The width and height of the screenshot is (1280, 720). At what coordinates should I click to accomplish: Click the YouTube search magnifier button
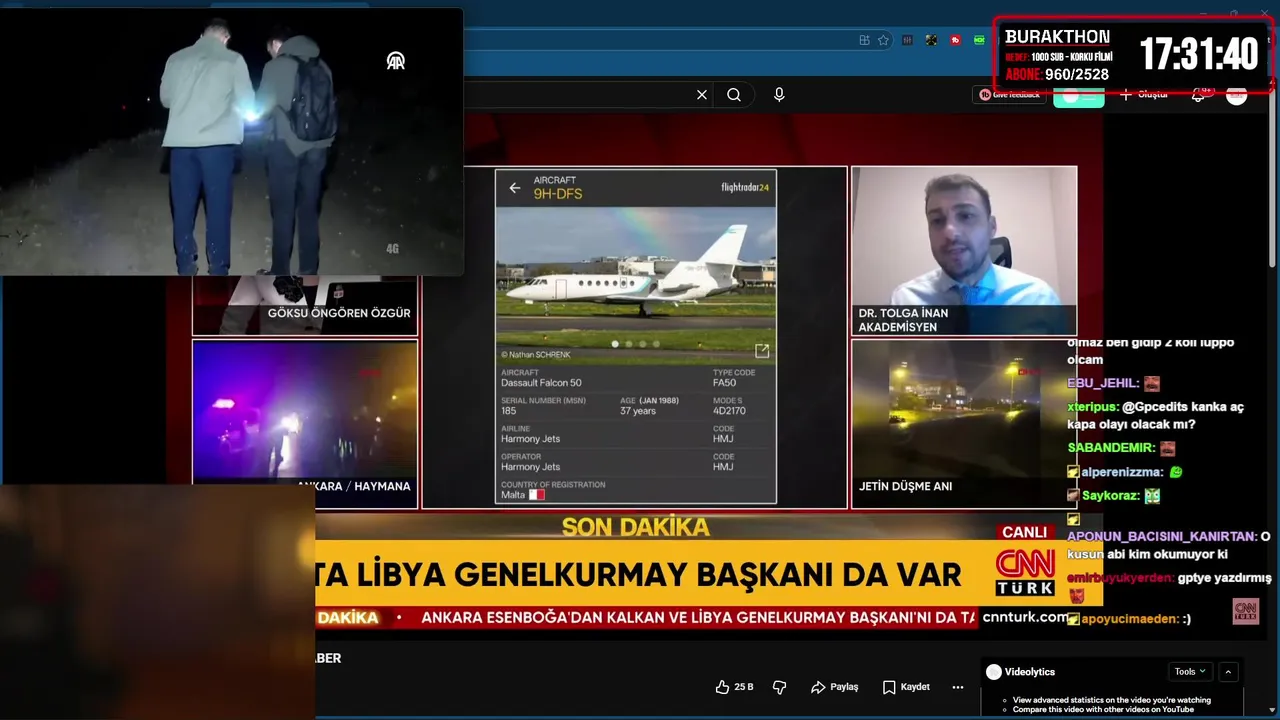(x=734, y=95)
